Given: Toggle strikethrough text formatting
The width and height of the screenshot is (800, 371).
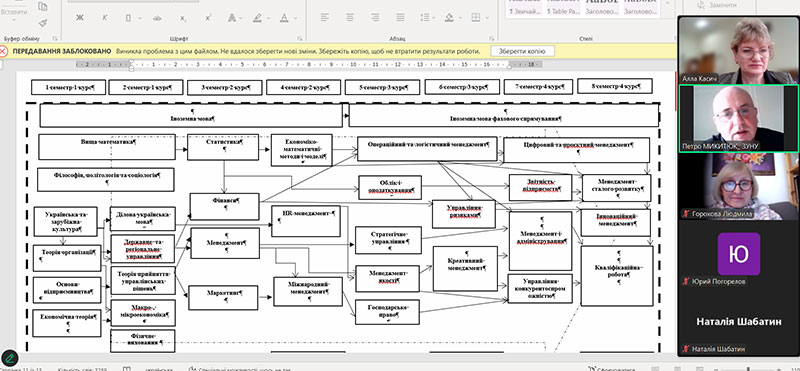Looking at the screenshot, I should 157,18.
